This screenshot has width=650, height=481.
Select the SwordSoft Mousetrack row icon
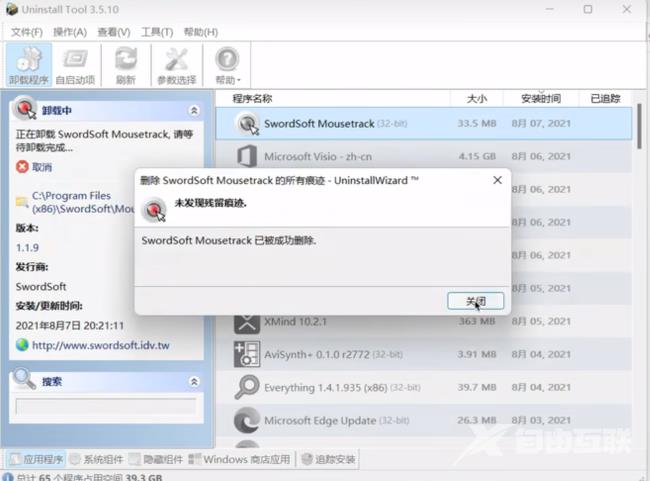click(247, 124)
